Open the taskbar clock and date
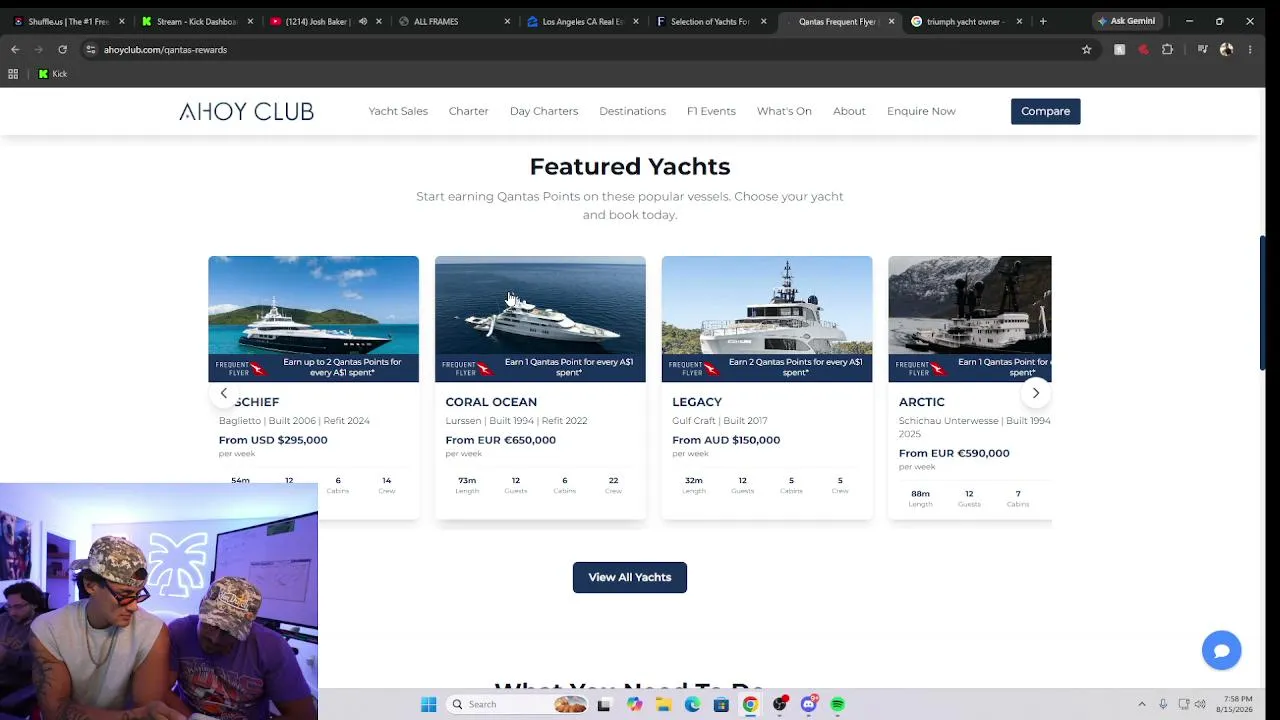The width and height of the screenshot is (1280, 720). (1235, 704)
